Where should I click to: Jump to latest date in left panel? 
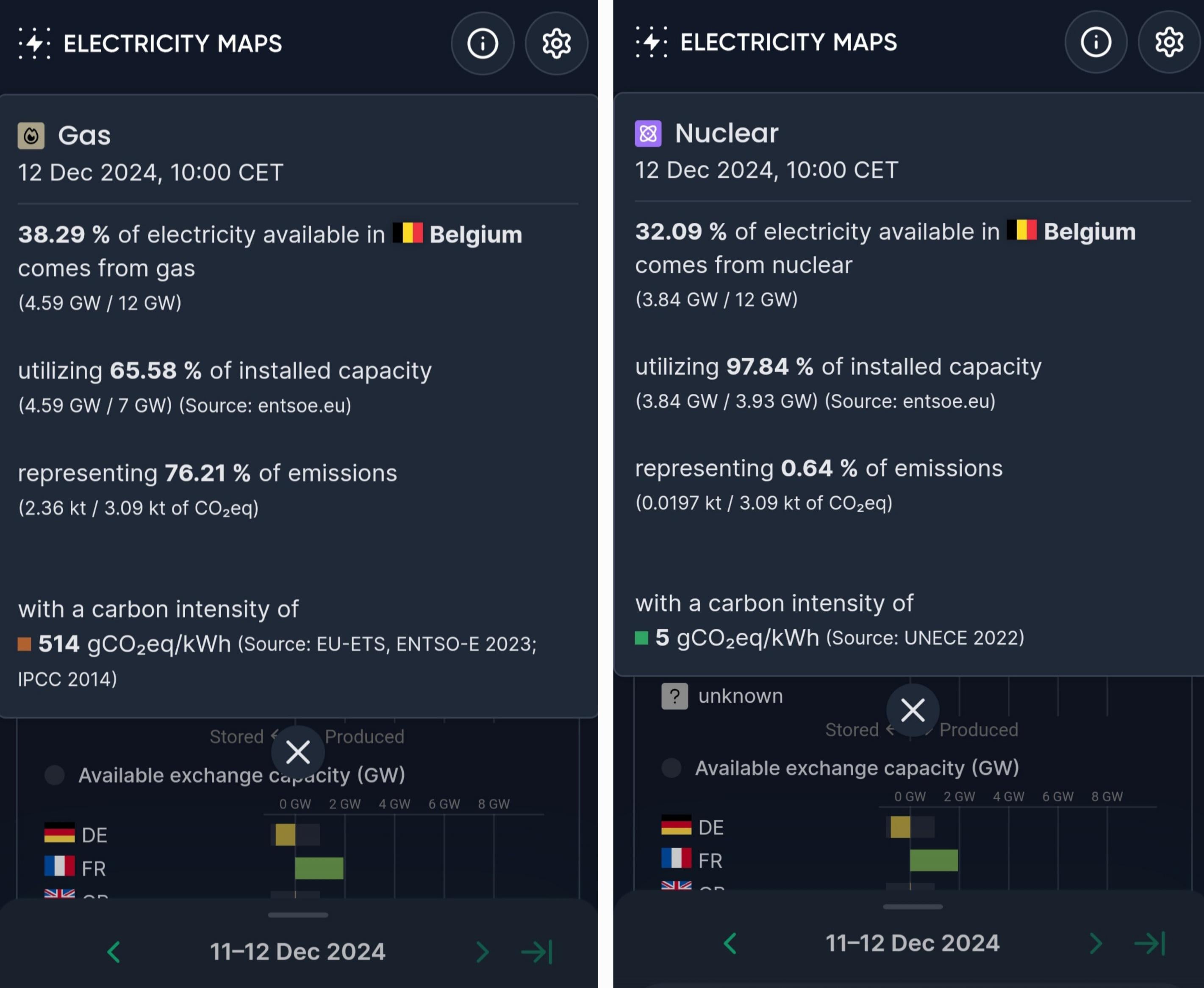537,952
